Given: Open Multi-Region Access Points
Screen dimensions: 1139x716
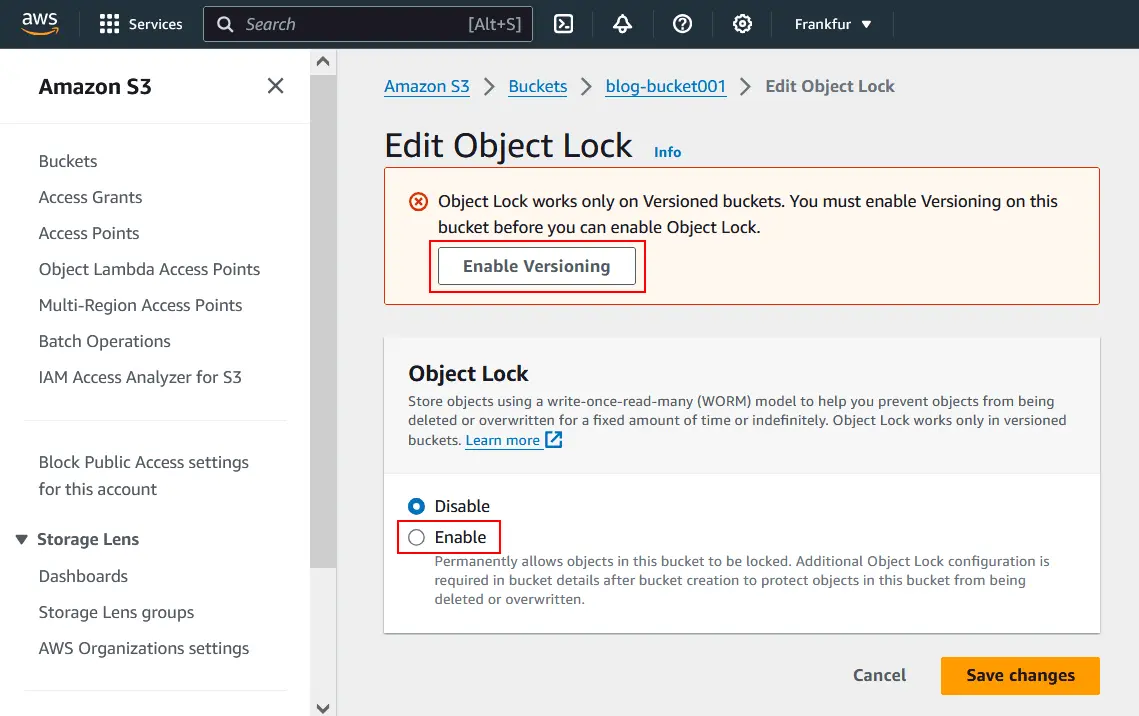Looking at the screenshot, I should click(x=140, y=305).
